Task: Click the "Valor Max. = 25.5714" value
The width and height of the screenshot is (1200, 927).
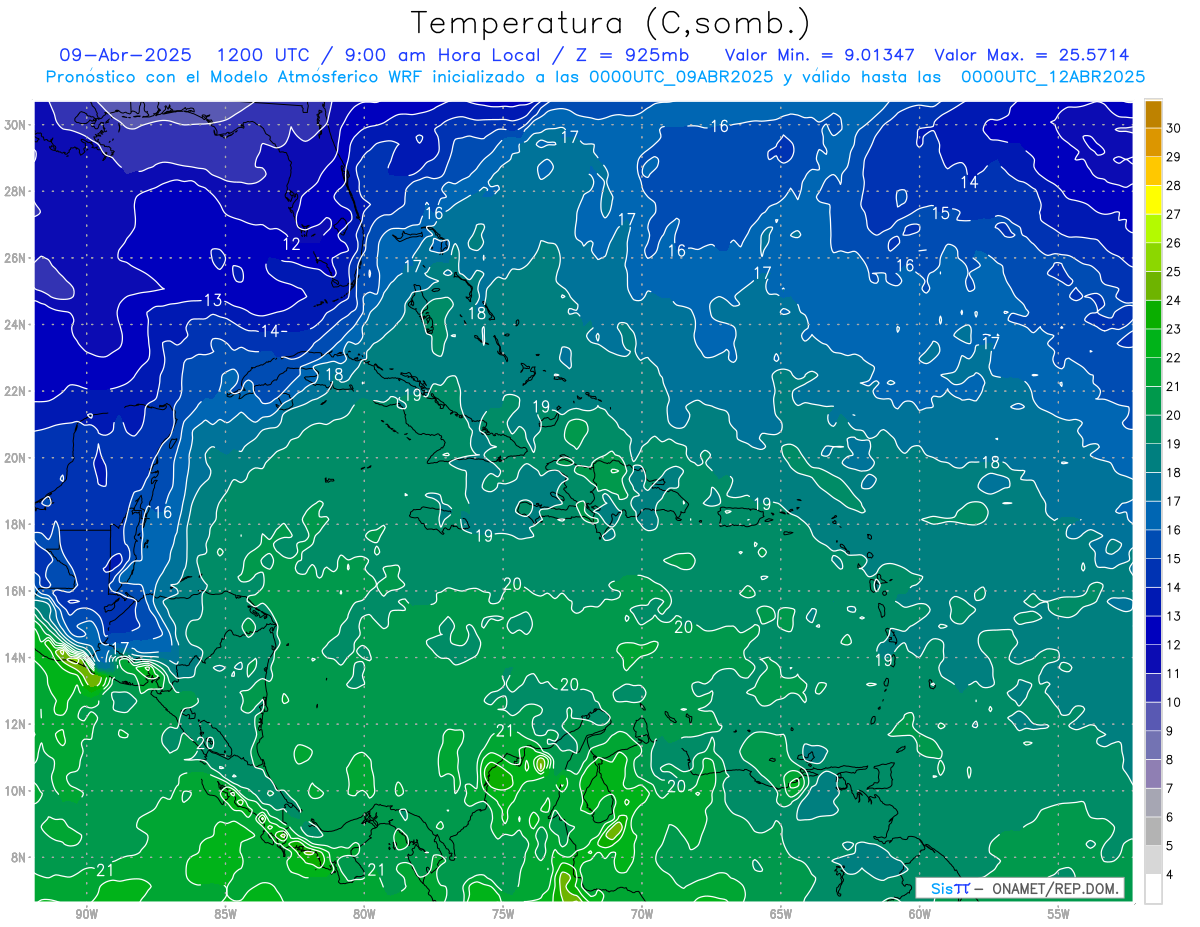Action: pos(1032,55)
